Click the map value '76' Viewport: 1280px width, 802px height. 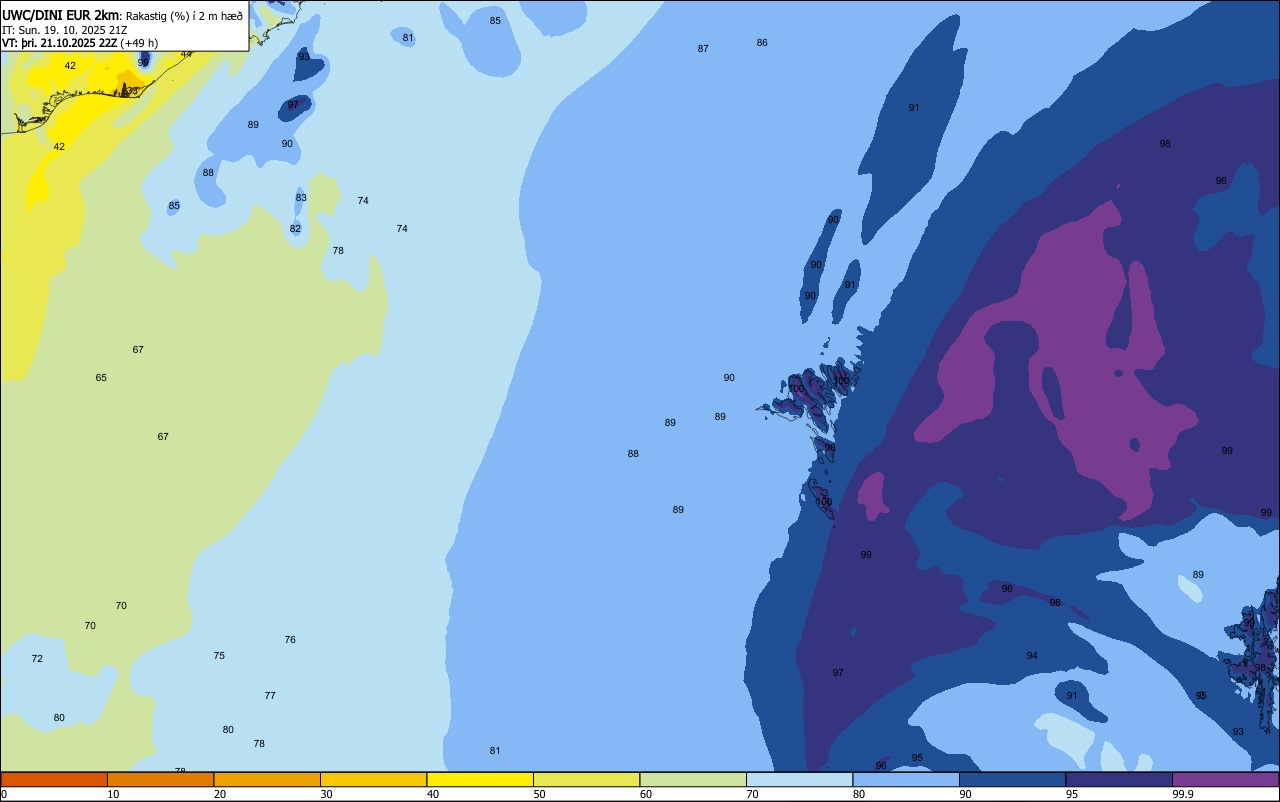coord(290,640)
